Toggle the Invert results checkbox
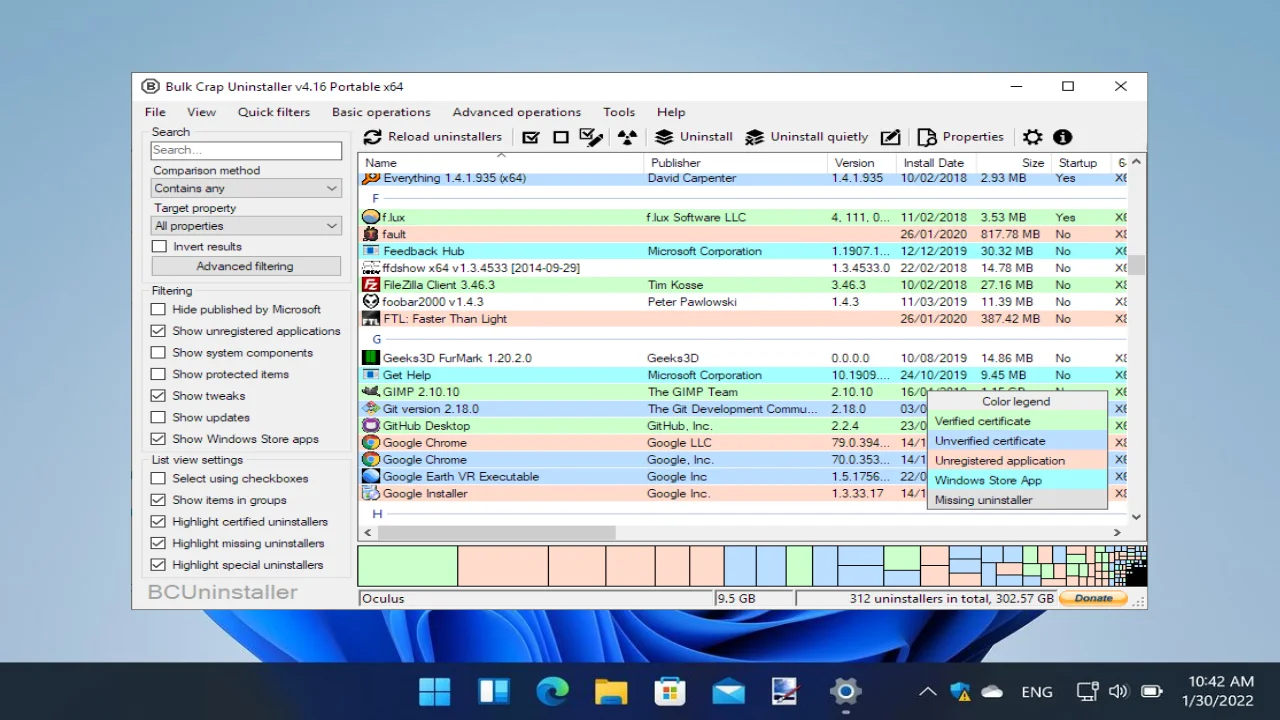The image size is (1280, 720). click(159, 246)
